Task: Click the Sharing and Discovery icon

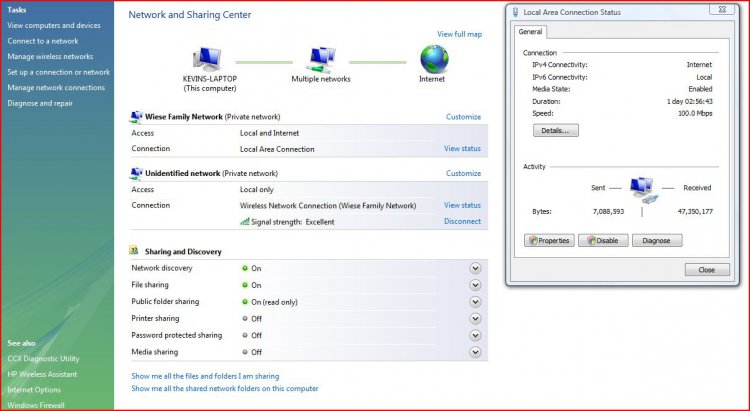Action: 135,251
